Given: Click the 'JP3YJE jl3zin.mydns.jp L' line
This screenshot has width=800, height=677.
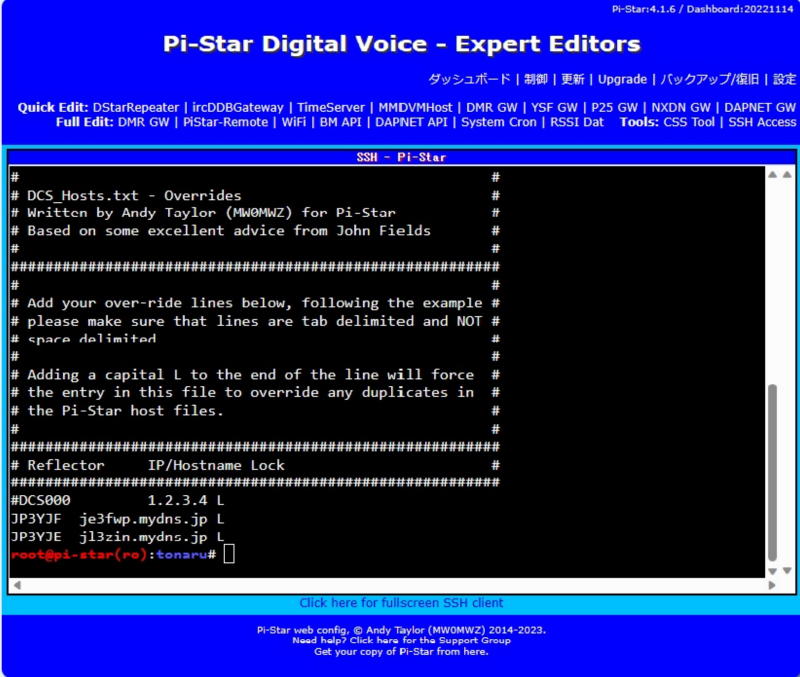Looking at the screenshot, I should click(x=117, y=537).
